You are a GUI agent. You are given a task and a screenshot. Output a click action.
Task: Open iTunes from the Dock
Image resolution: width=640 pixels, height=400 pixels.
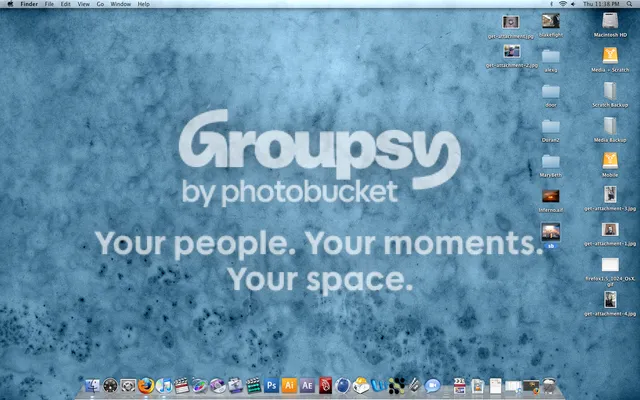tap(164, 385)
